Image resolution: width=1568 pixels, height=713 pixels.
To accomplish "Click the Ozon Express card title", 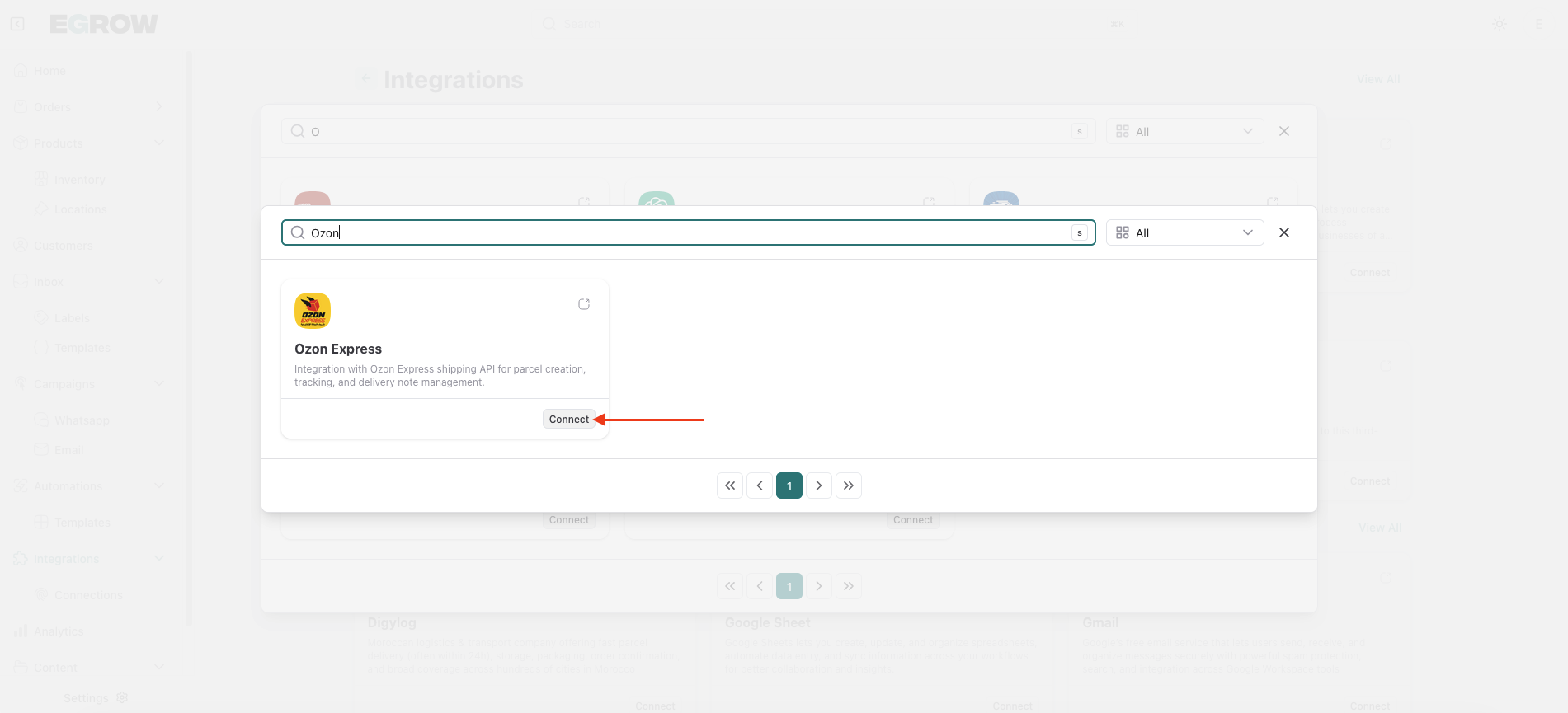I will pyautogui.click(x=338, y=349).
